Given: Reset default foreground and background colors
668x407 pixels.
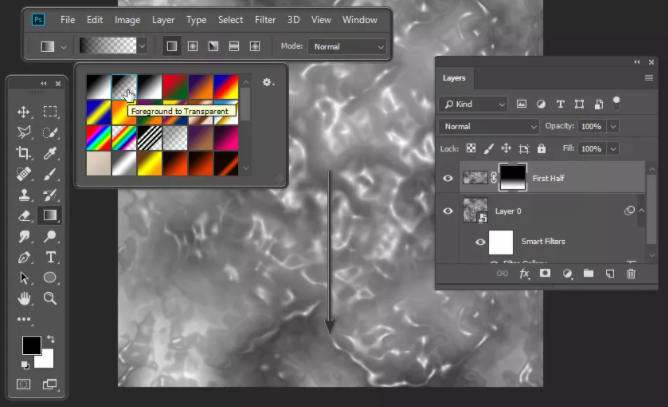Looking at the screenshot, I should coord(25,365).
